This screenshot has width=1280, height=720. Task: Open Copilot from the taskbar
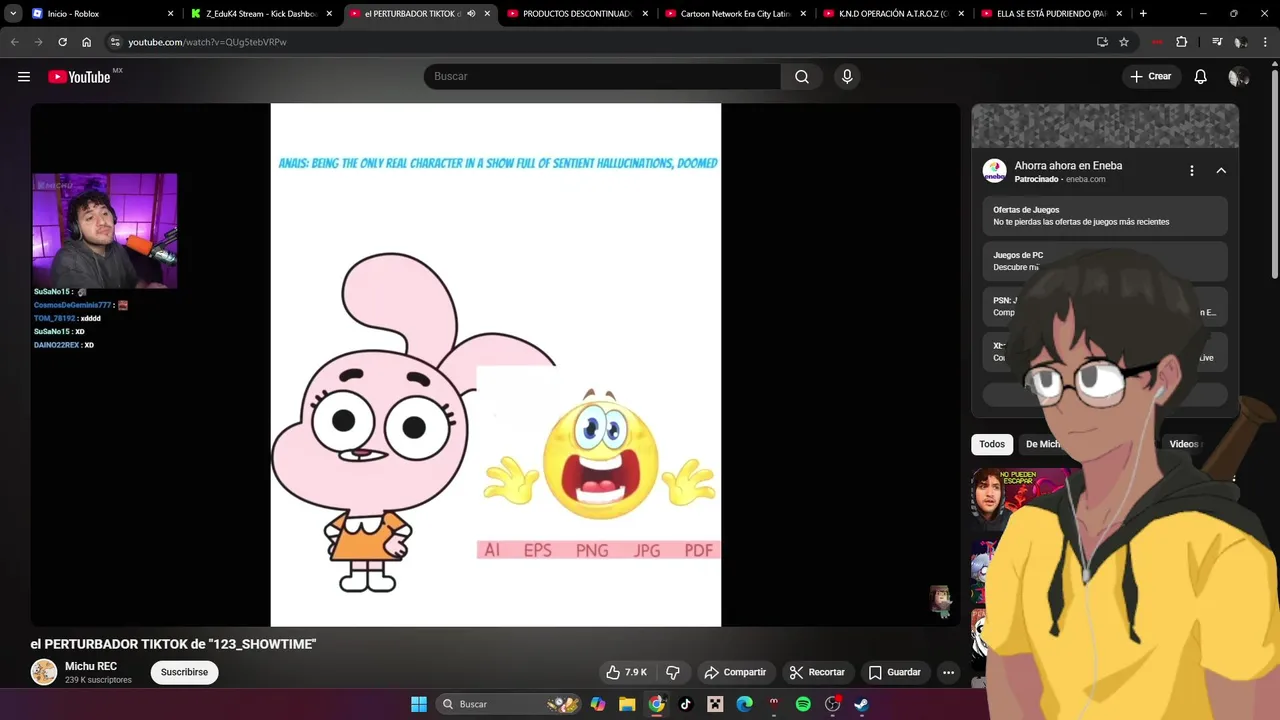point(598,704)
